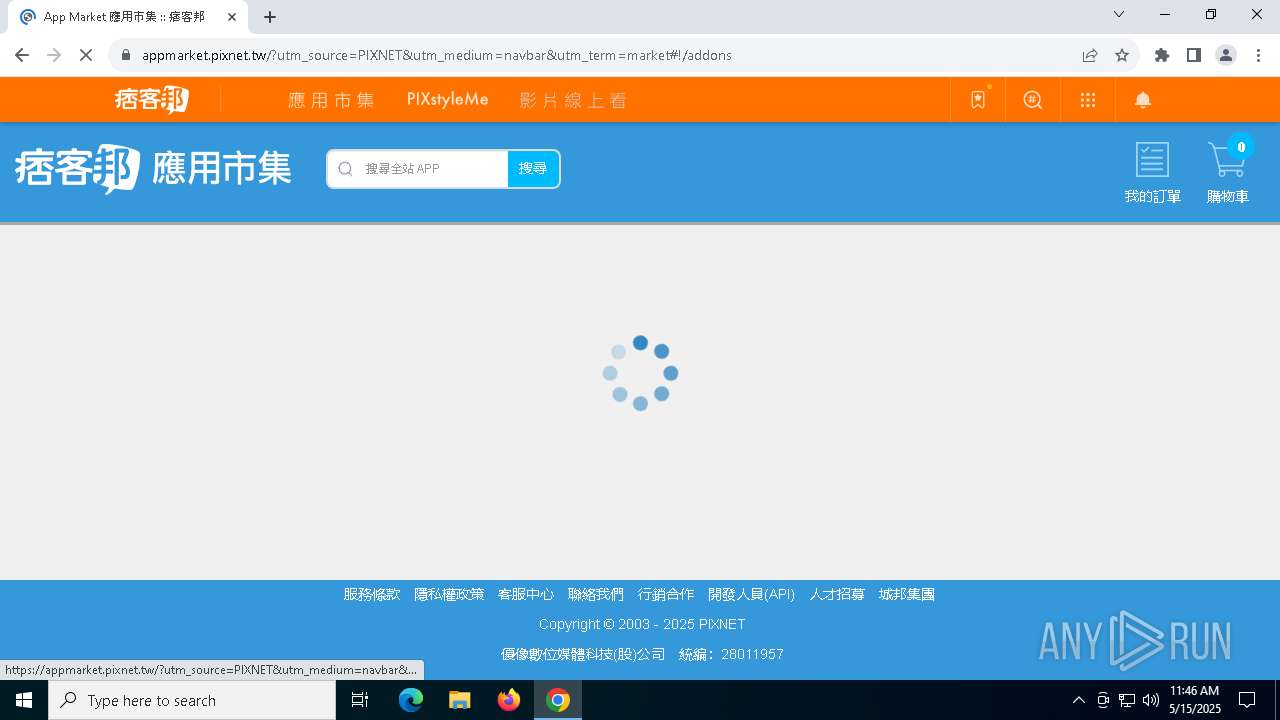
Task: Show hidden system tray icons
Action: [x=1079, y=700]
